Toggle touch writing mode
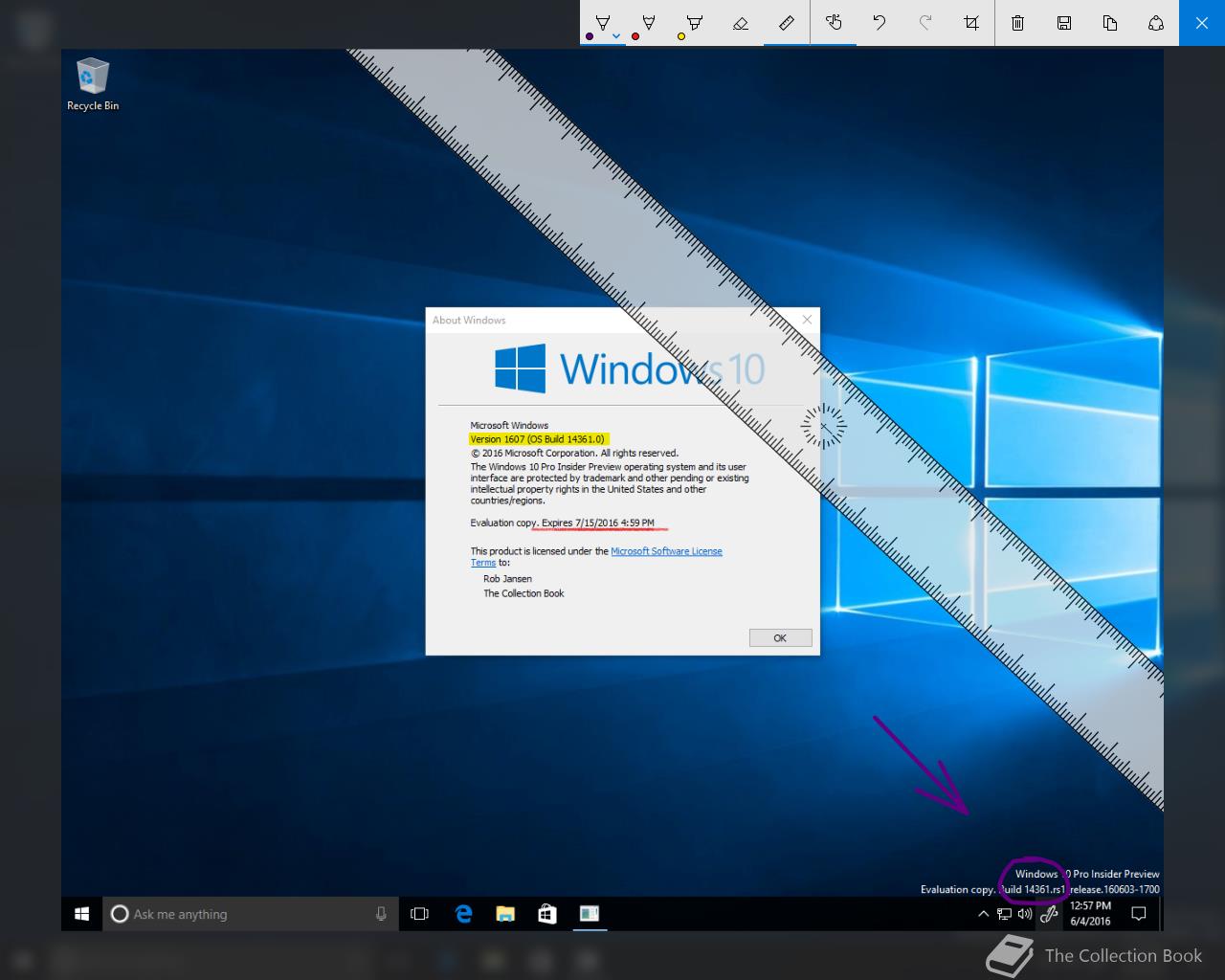The image size is (1225, 980). [834, 23]
